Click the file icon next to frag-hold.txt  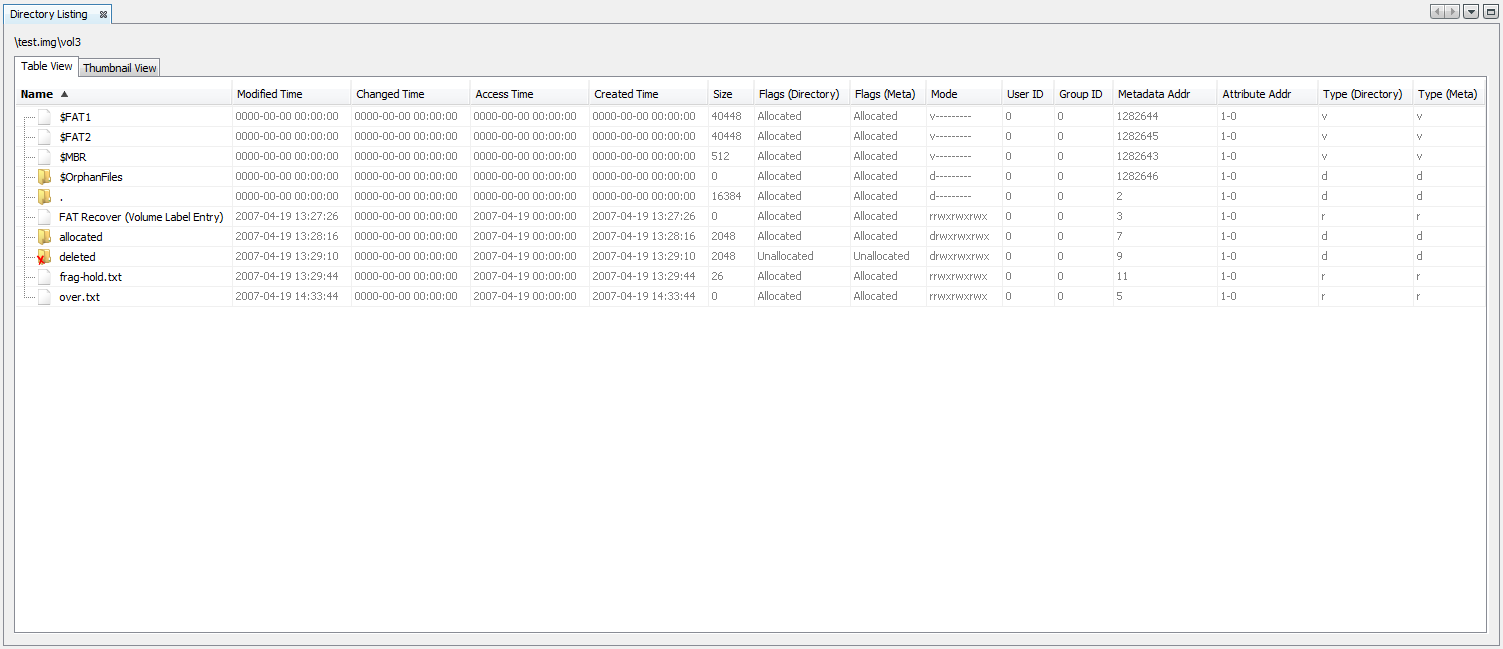44,276
